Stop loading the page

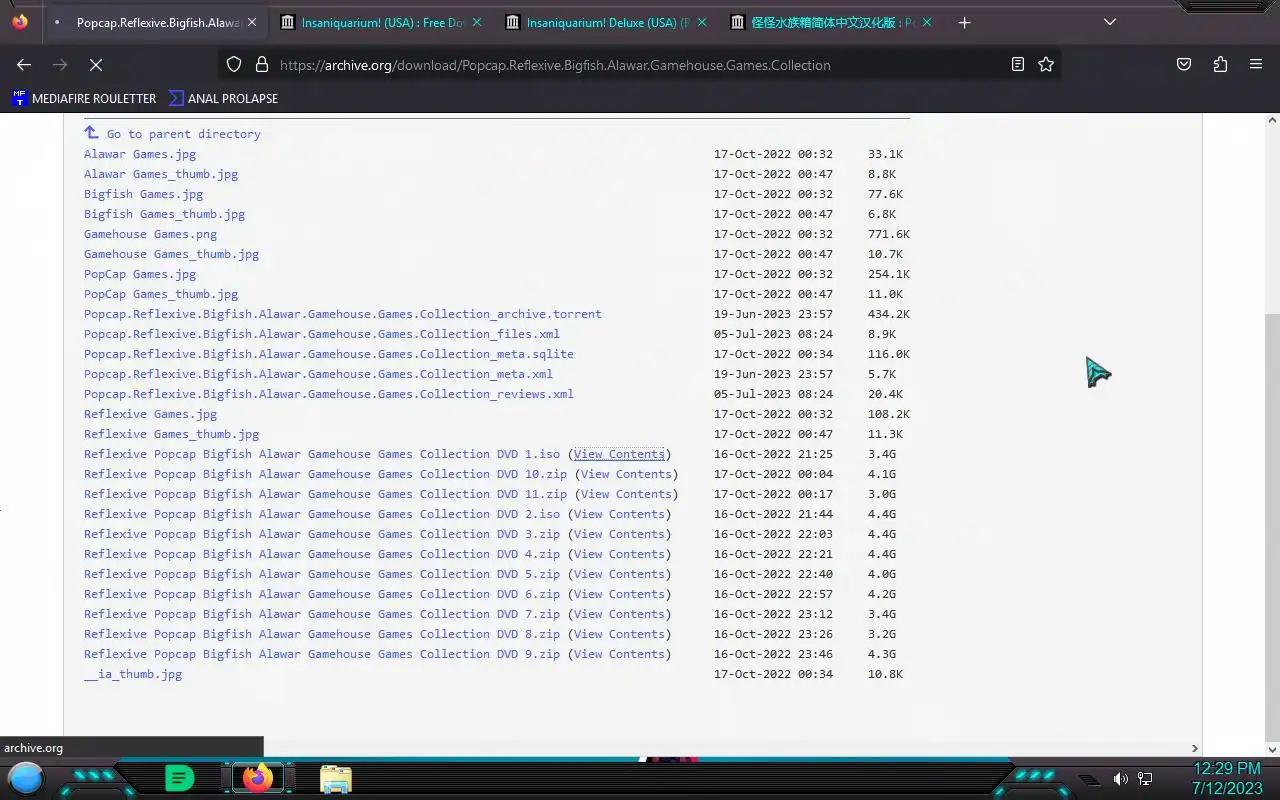click(96, 64)
